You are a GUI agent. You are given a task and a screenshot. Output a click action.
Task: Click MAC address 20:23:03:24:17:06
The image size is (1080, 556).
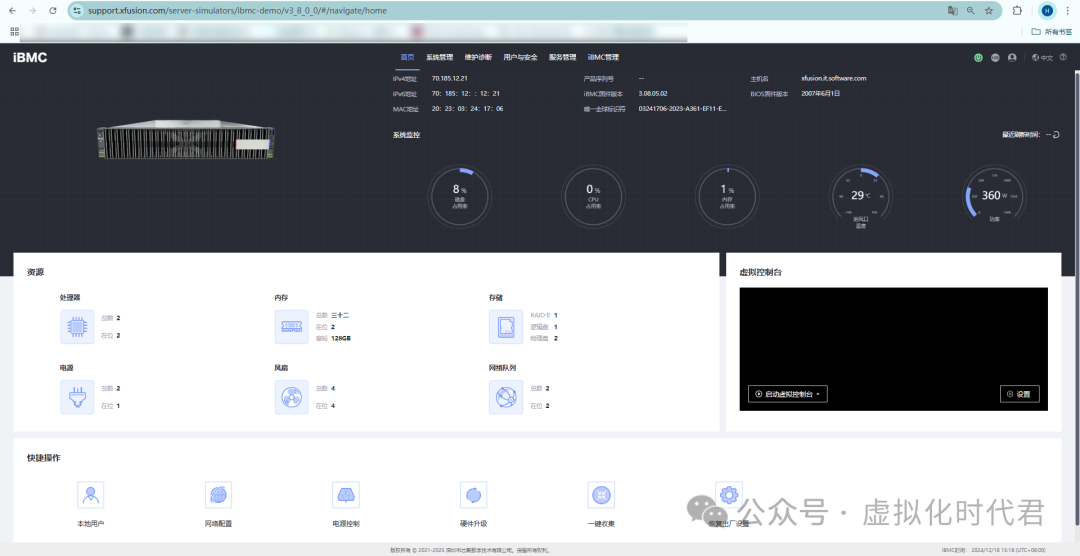click(x=467, y=109)
